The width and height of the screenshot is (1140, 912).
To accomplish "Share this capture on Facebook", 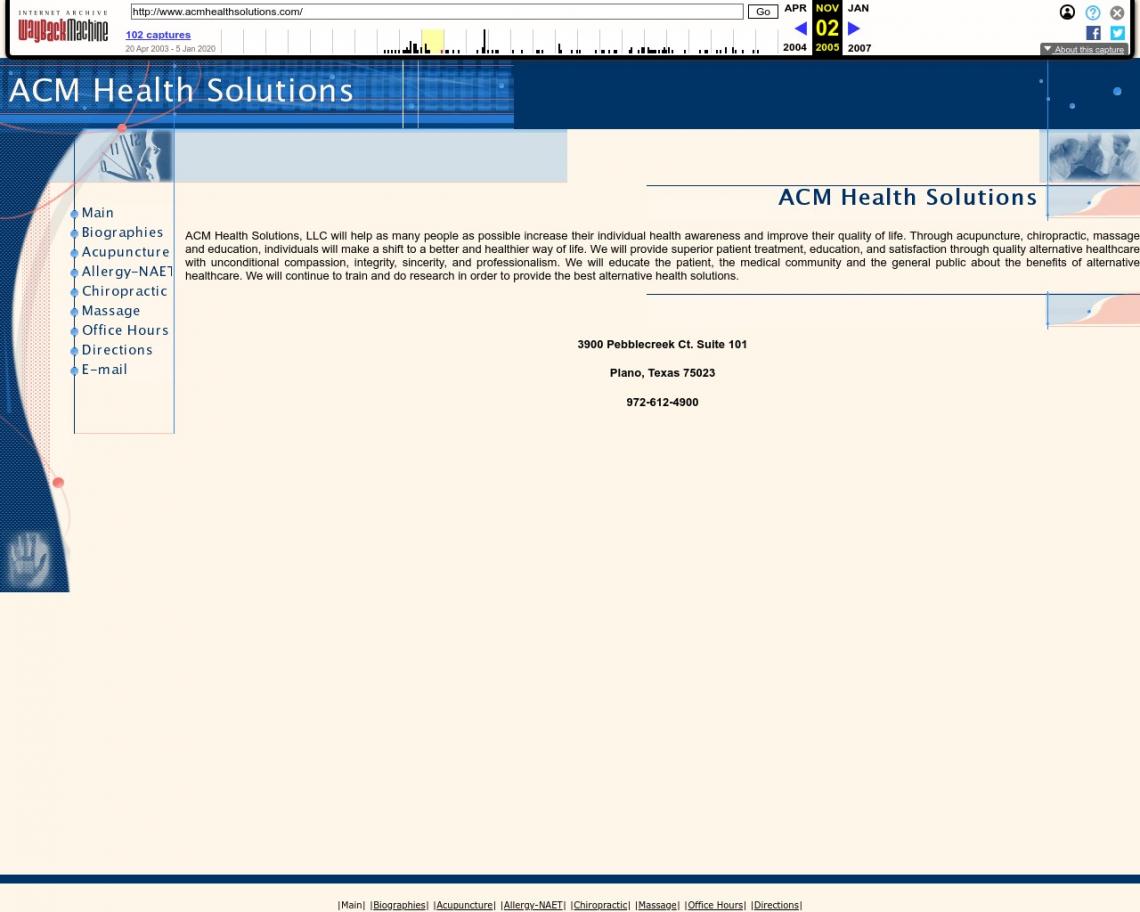I will pyautogui.click(x=1093, y=33).
